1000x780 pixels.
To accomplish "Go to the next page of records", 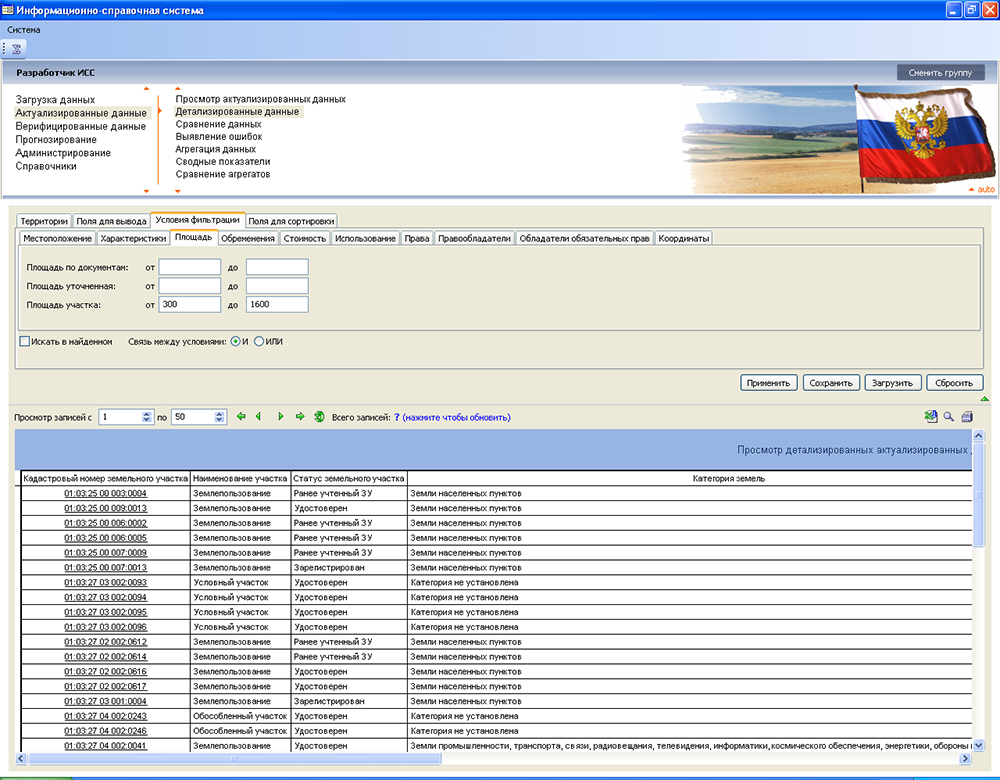I will click(281, 417).
